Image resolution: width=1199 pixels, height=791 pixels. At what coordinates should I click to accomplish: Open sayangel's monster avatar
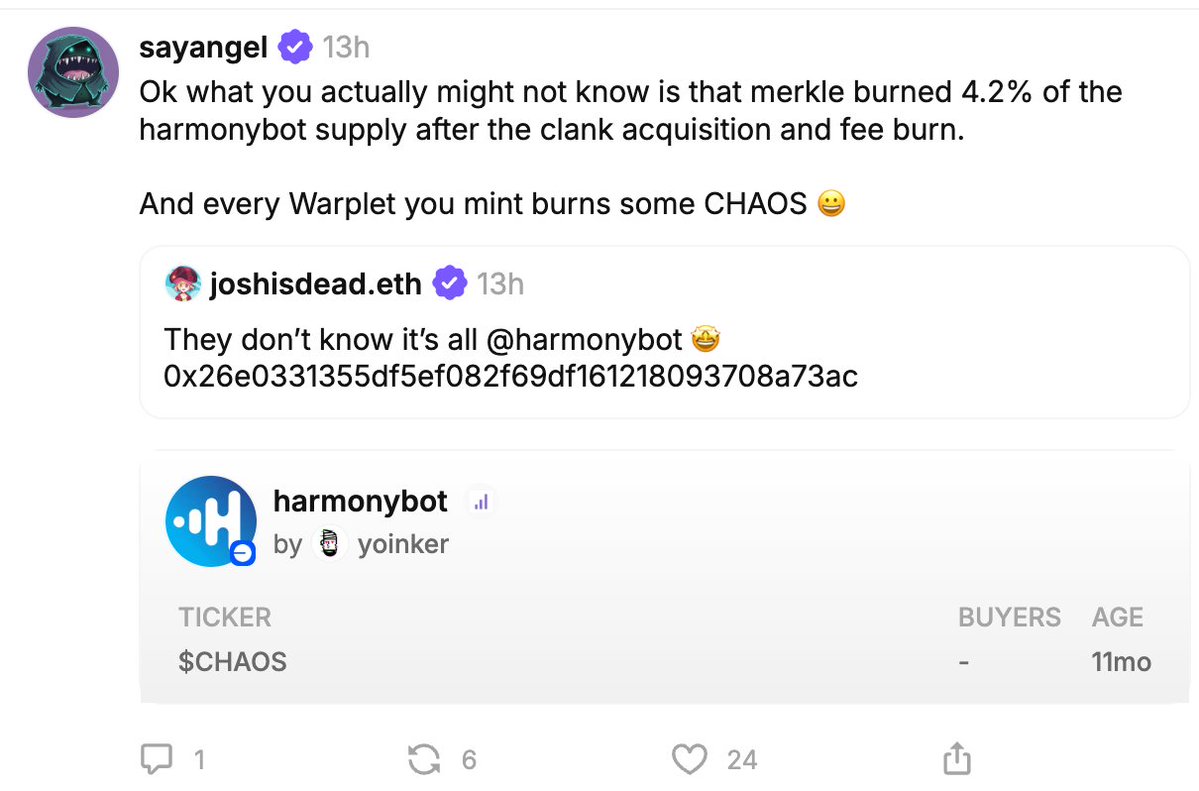click(x=71, y=73)
